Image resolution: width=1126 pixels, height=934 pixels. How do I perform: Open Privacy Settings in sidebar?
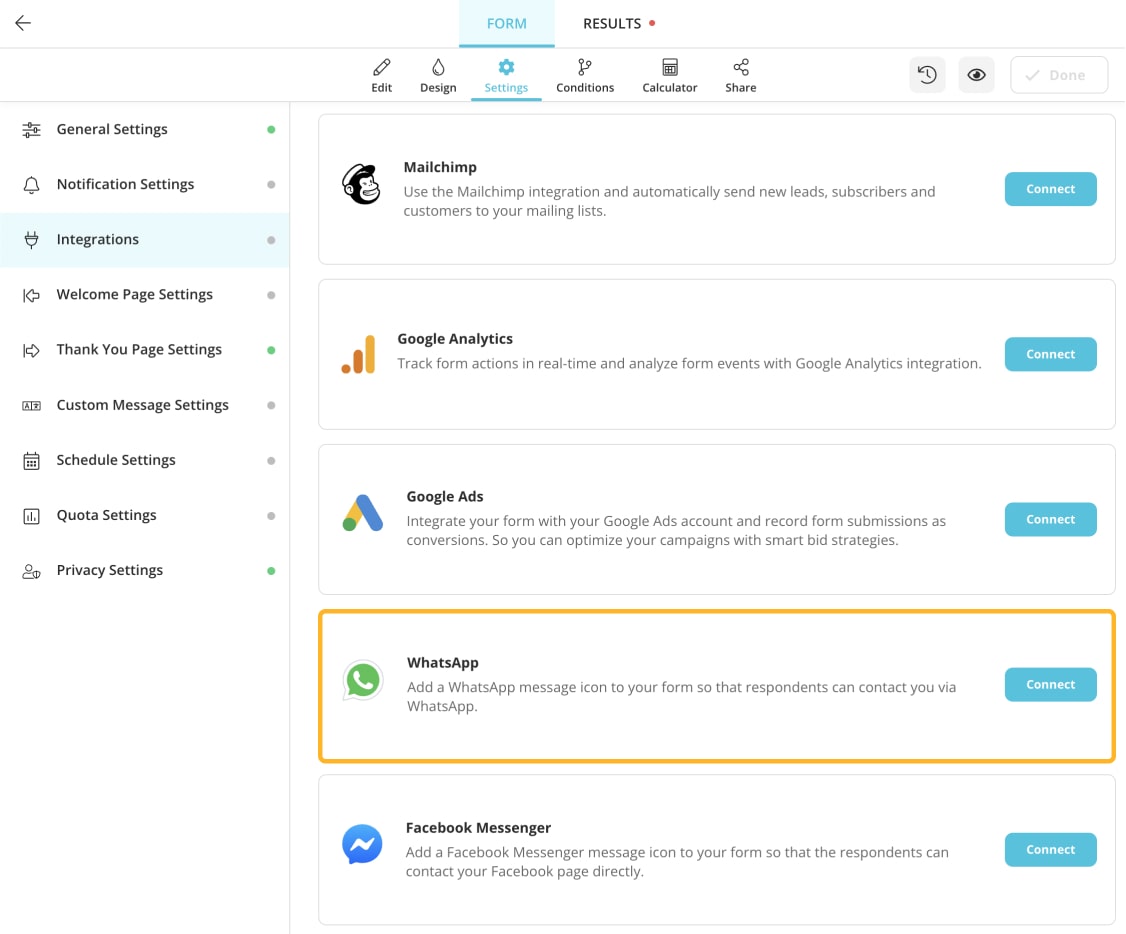pyautogui.click(x=109, y=570)
